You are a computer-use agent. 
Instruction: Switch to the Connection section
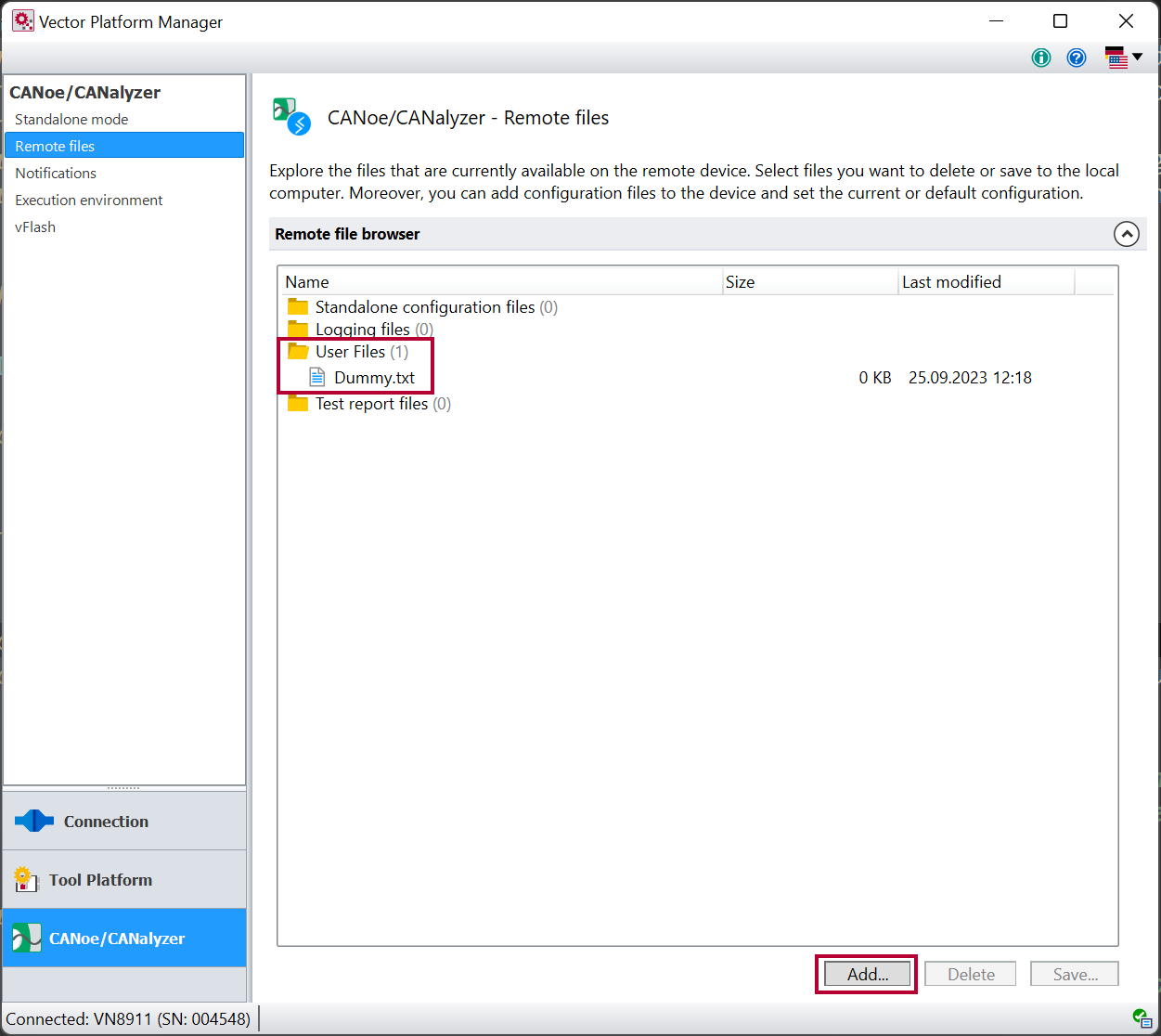coord(124,821)
